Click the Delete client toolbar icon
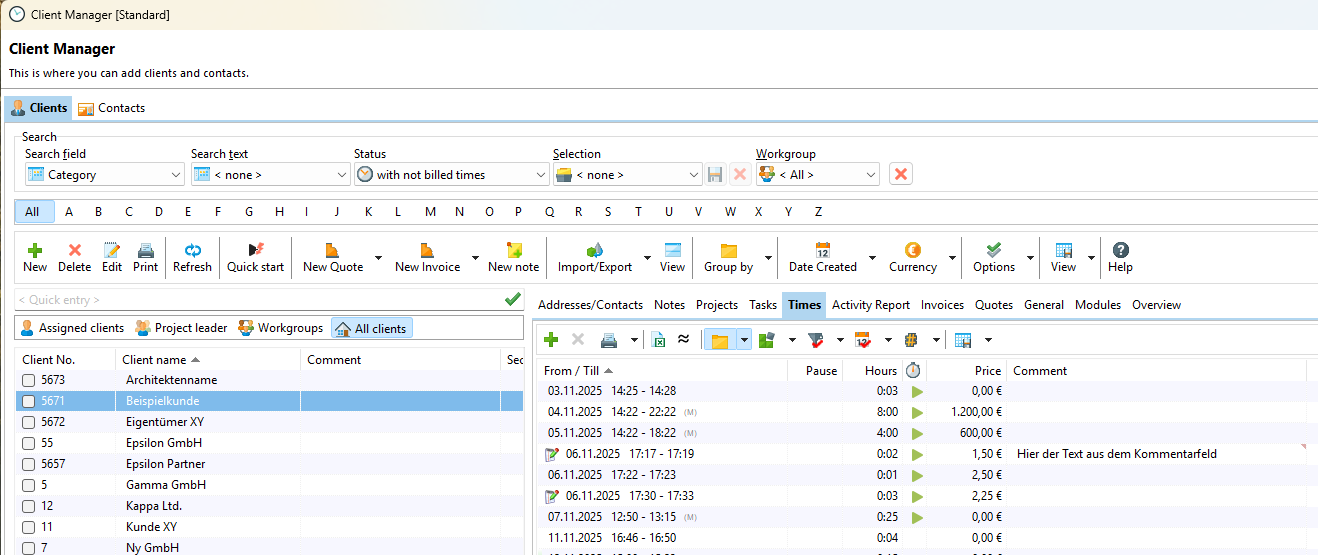Image resolution: width=1318 pixels, height=555 pixels. 74,251
